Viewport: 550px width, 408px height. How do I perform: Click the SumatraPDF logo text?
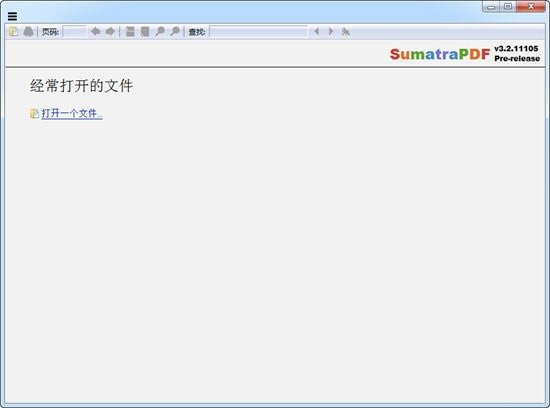tap(440, 54)
